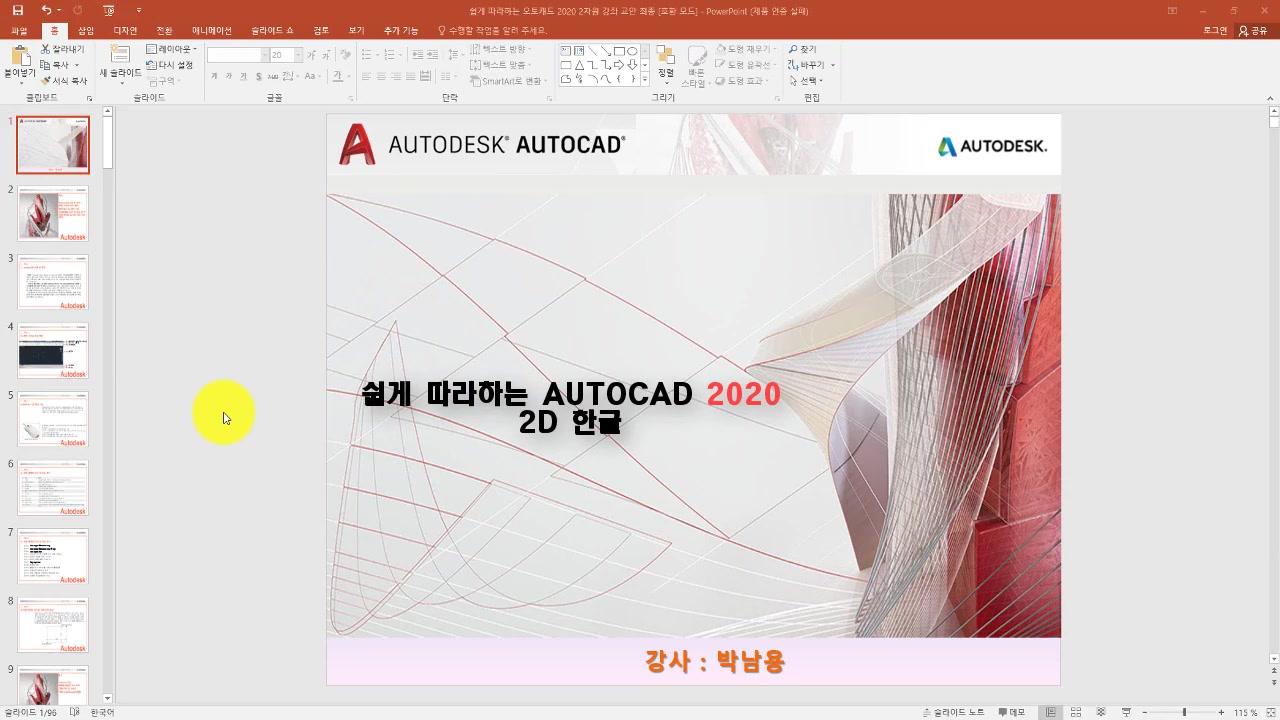Toggle the slide notes (슬라이드 노트) pane

(x=953, y=713)
